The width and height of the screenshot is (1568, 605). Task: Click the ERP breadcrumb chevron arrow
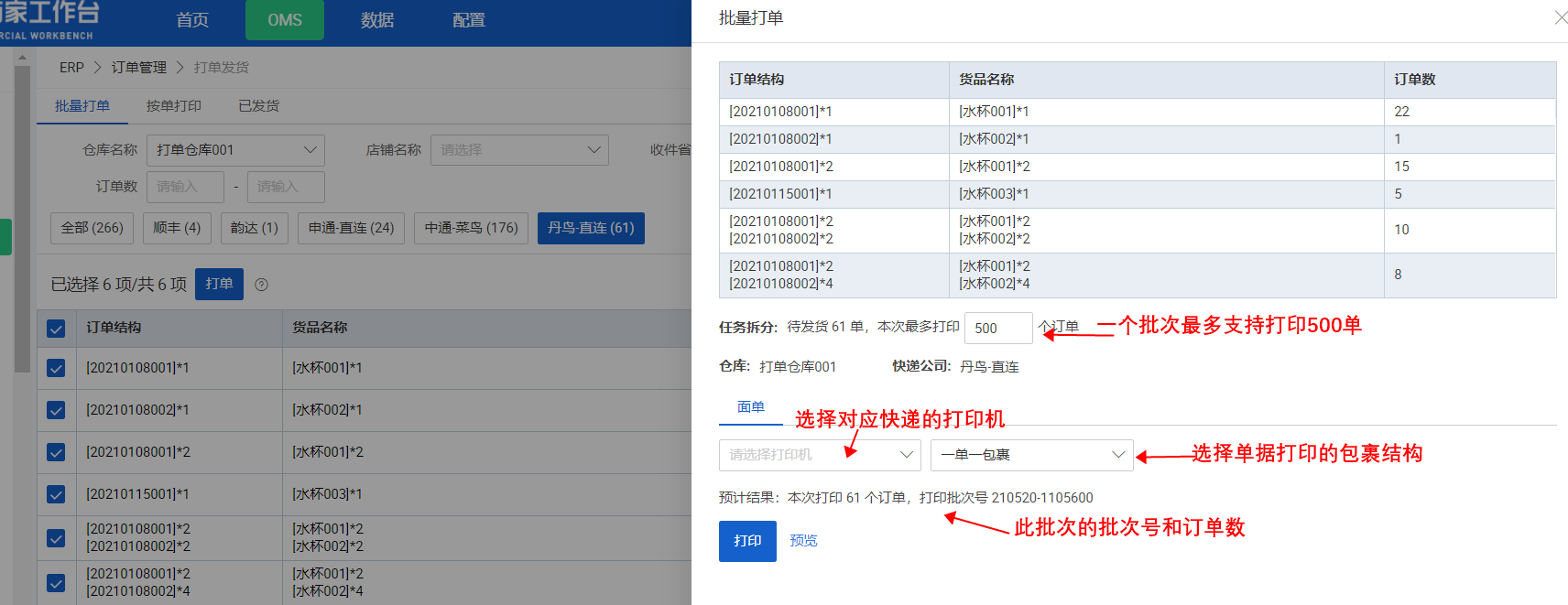click(98, 67)
